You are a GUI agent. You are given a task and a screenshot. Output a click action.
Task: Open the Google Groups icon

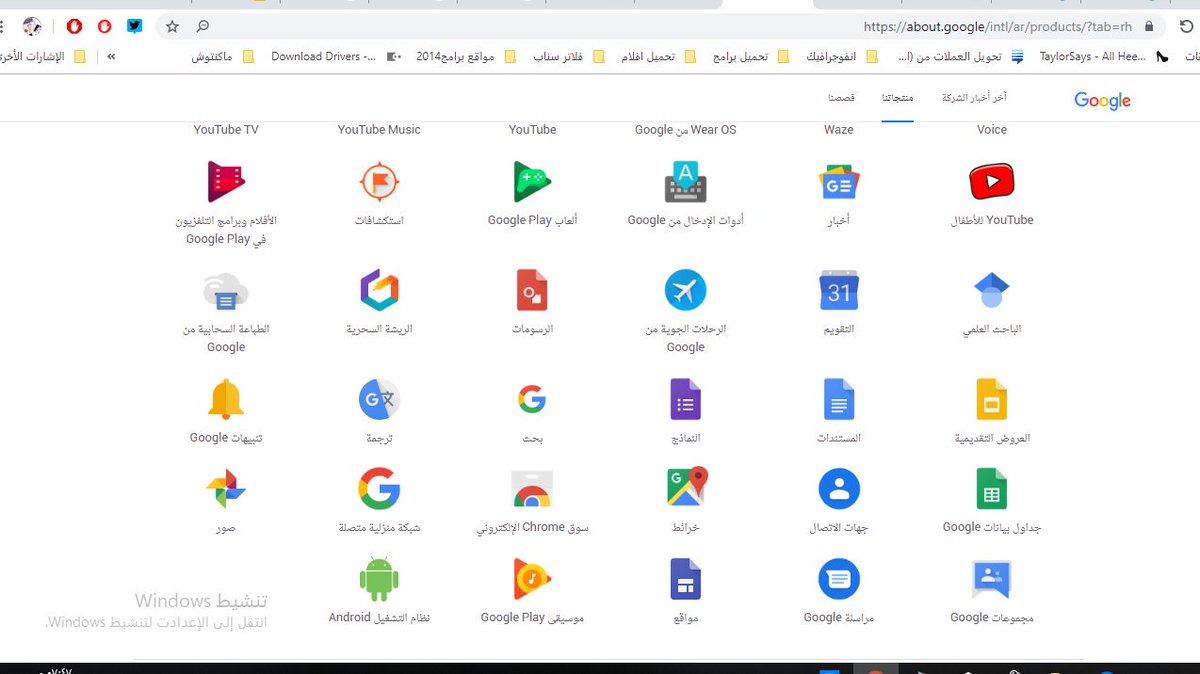[x=992, y=579]
